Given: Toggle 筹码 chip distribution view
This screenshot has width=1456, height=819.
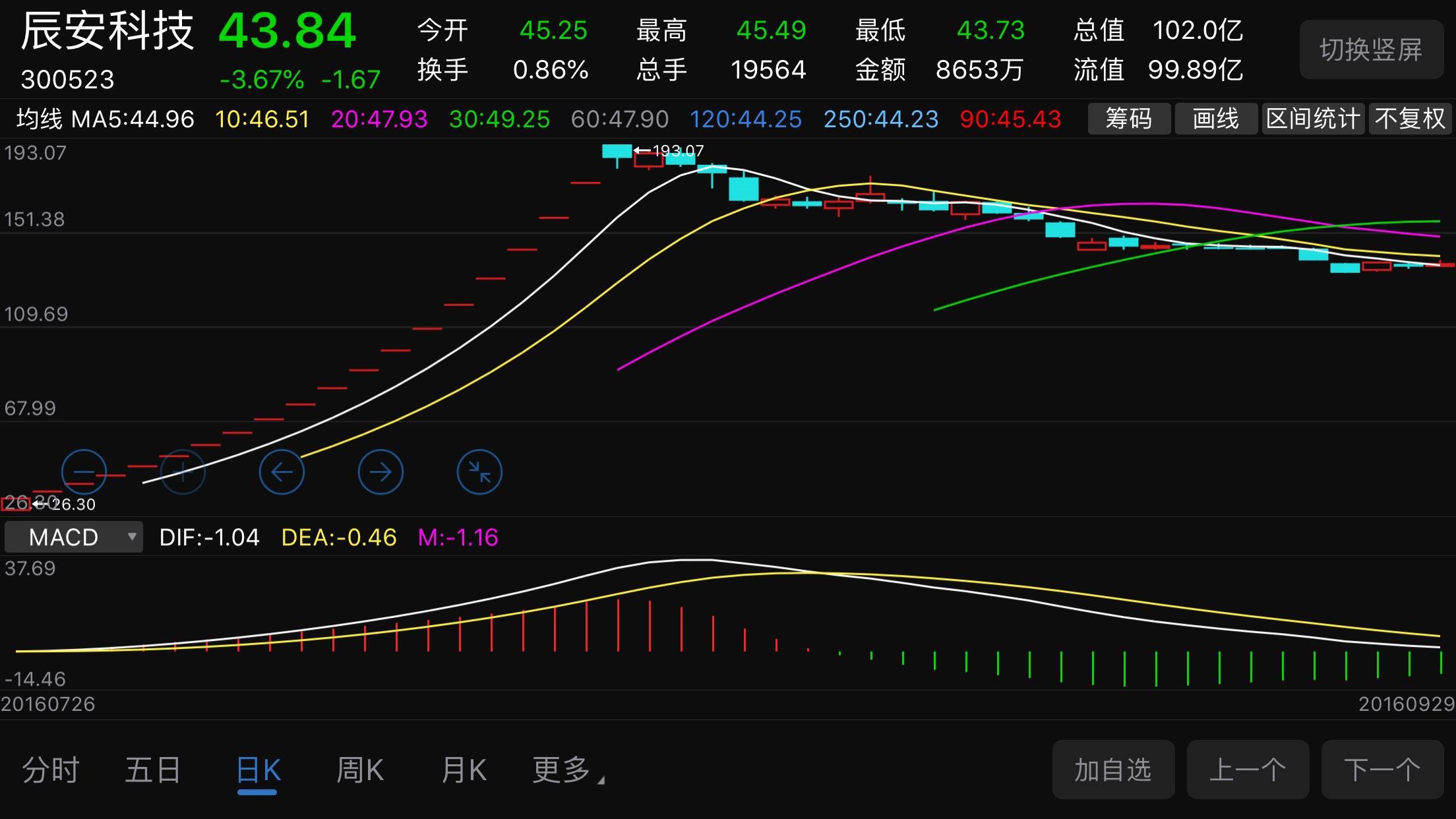Looking at the screenshot, I should 1129,119.
